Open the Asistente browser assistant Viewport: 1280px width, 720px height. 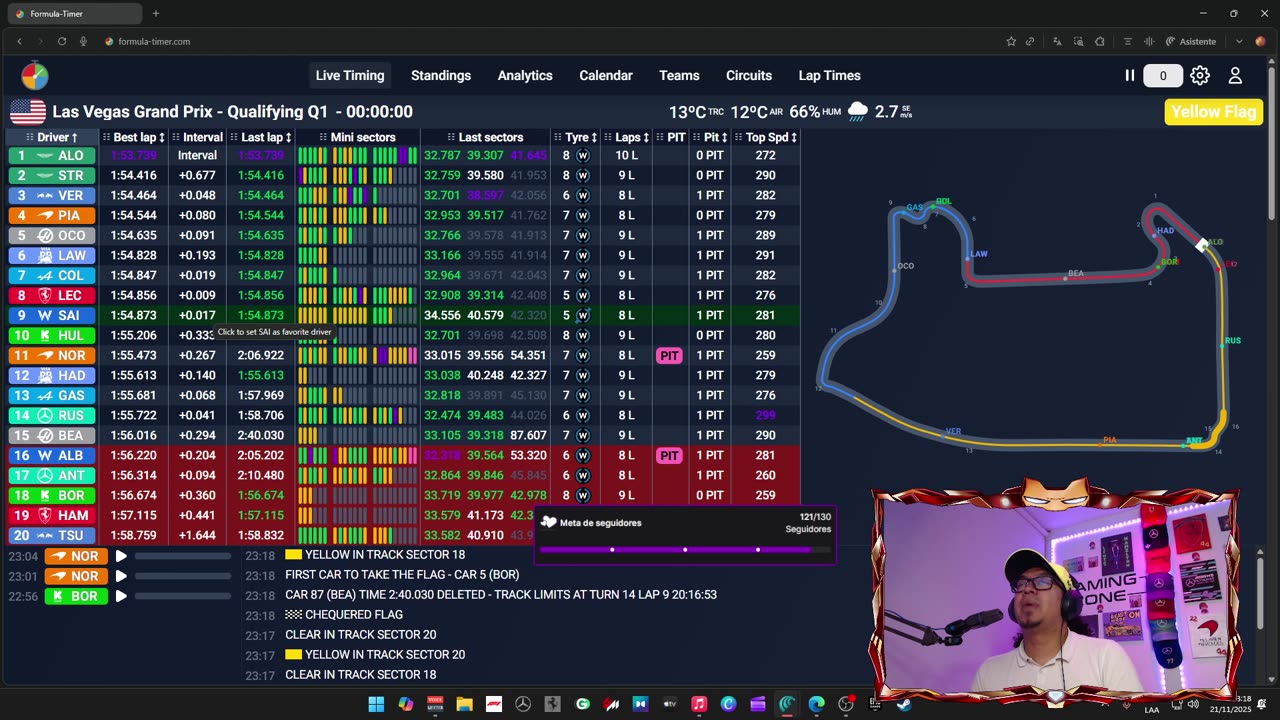click(x=1191, y=41)
